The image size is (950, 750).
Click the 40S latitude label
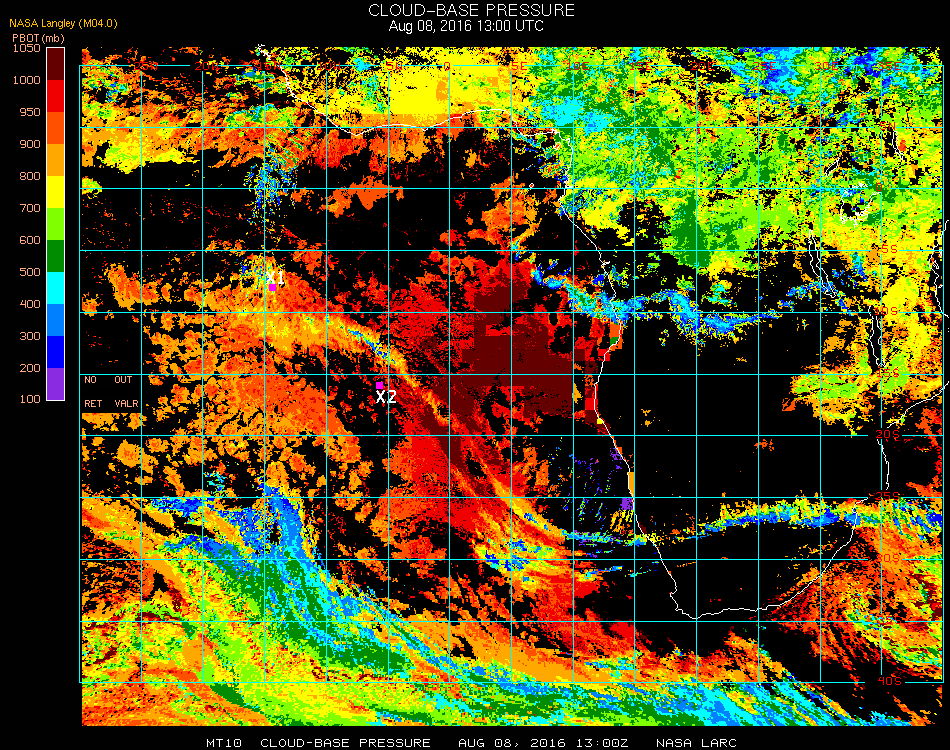889,681
